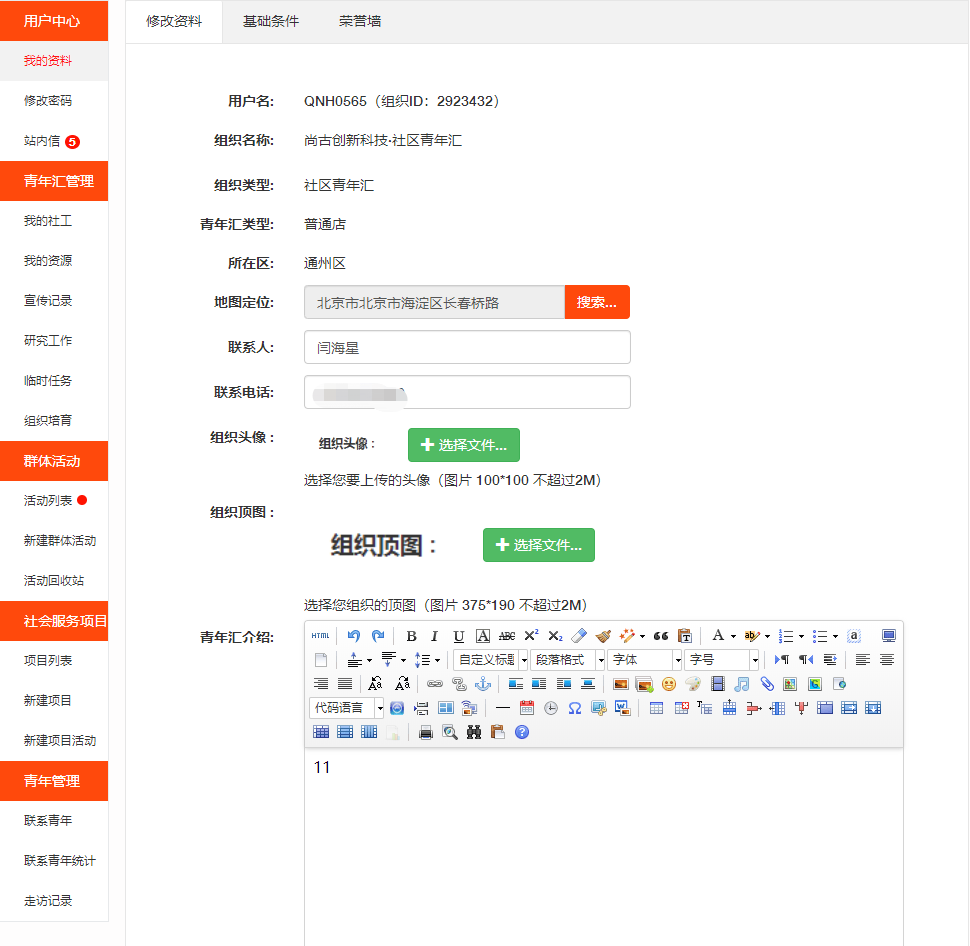Undo the last edit in editor

(x=354, y=635)
